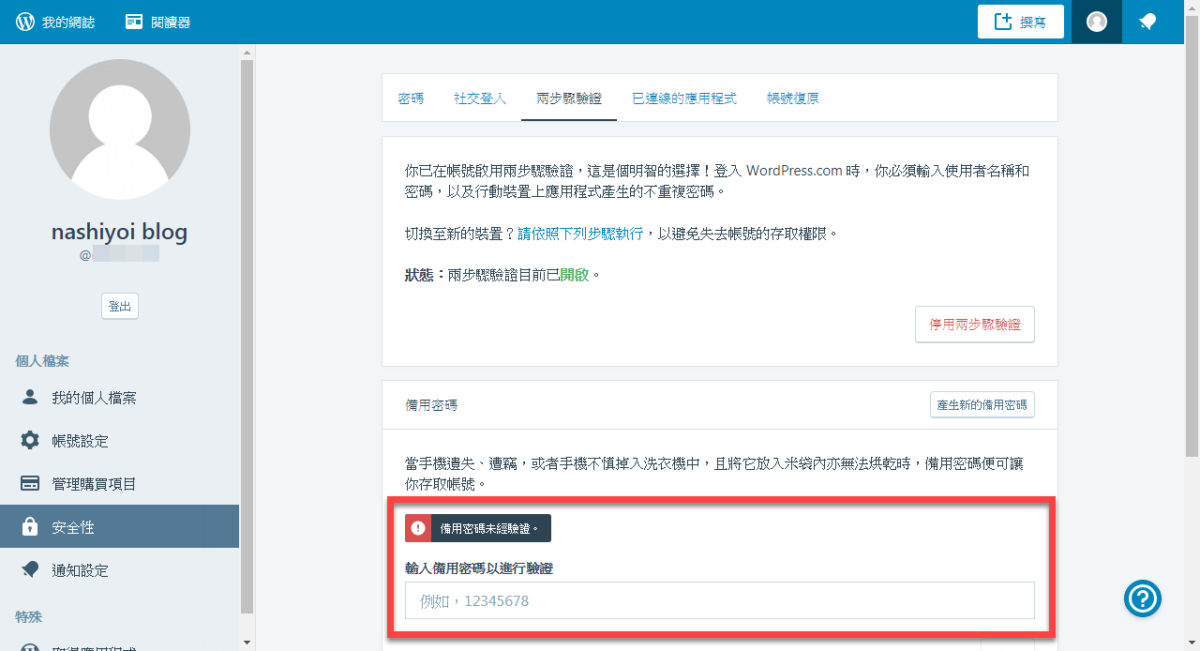This screenshot has width=1200, height=651.
Task: Click the 閱讀器 reader icon
Action: (134, 22)
